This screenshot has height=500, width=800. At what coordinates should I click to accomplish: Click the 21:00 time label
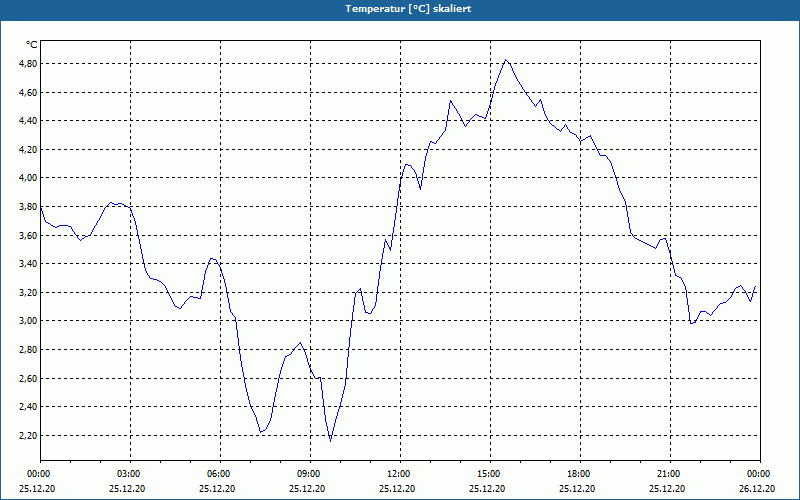[668, 474]
